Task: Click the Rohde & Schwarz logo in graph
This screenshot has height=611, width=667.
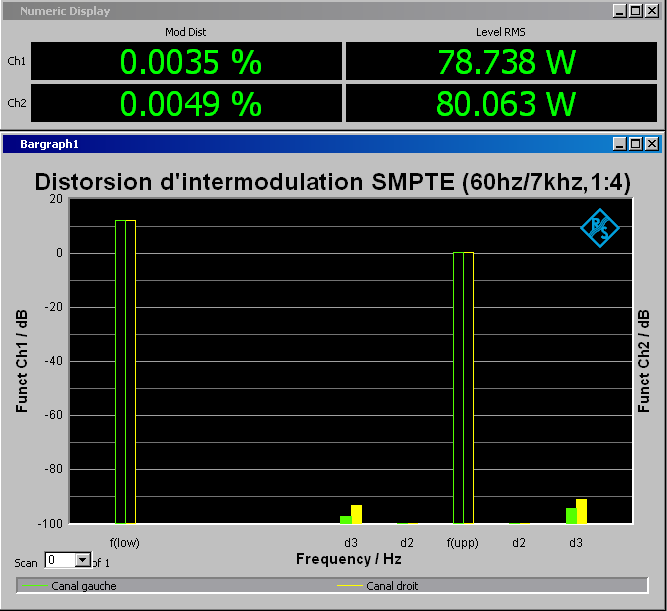Action: click(x=600, y=228)
